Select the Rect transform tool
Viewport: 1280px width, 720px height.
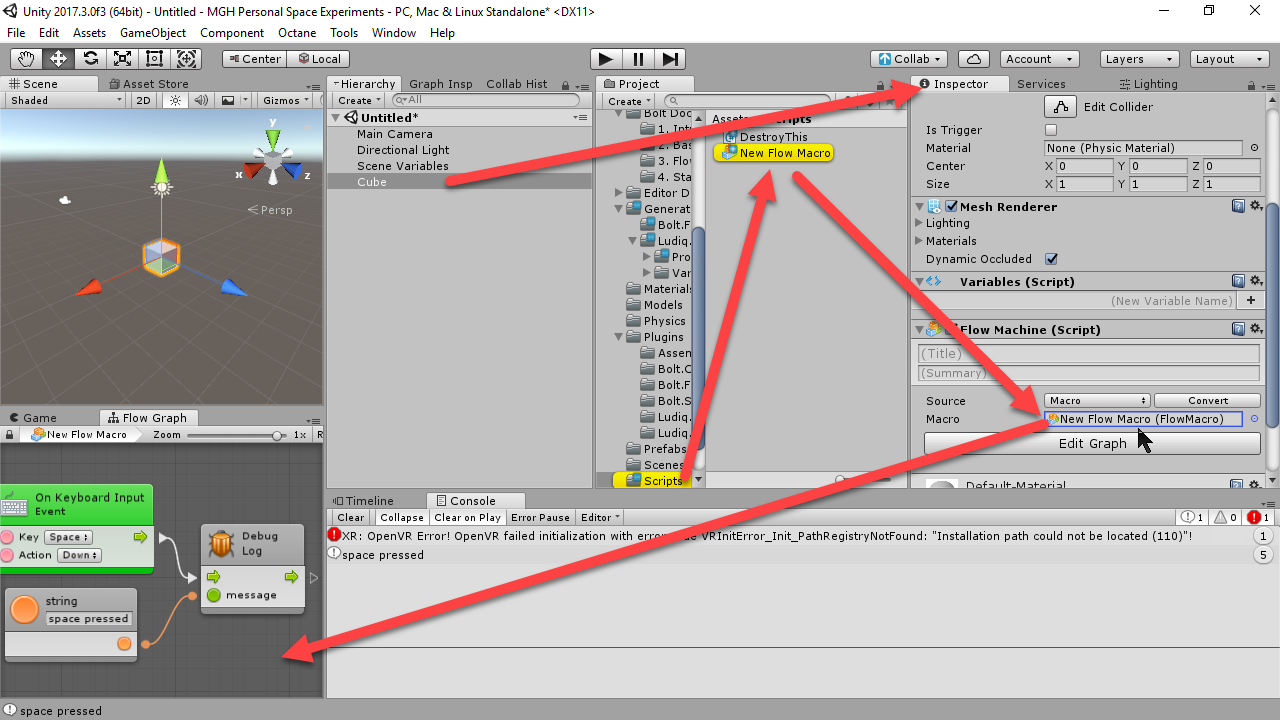tap(154, 59)
